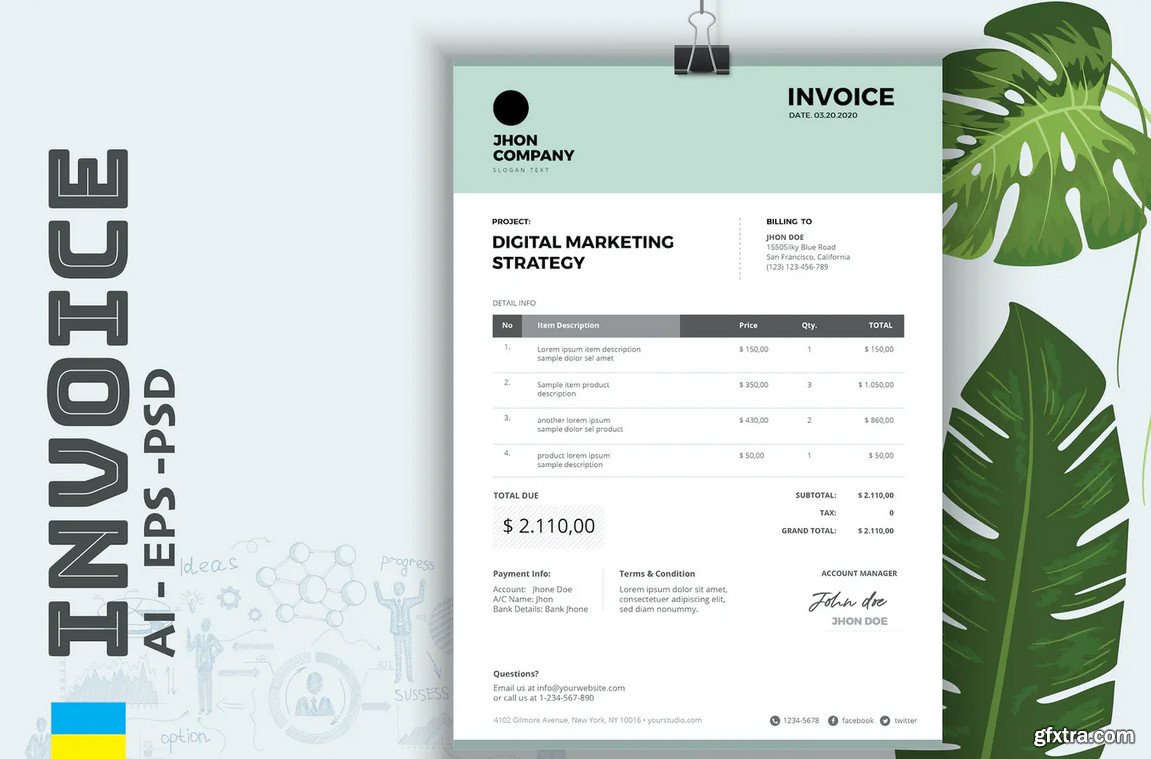Select the 'Item Description' column header
This screenshot has width=1151, height=759.
pos(568,326)
